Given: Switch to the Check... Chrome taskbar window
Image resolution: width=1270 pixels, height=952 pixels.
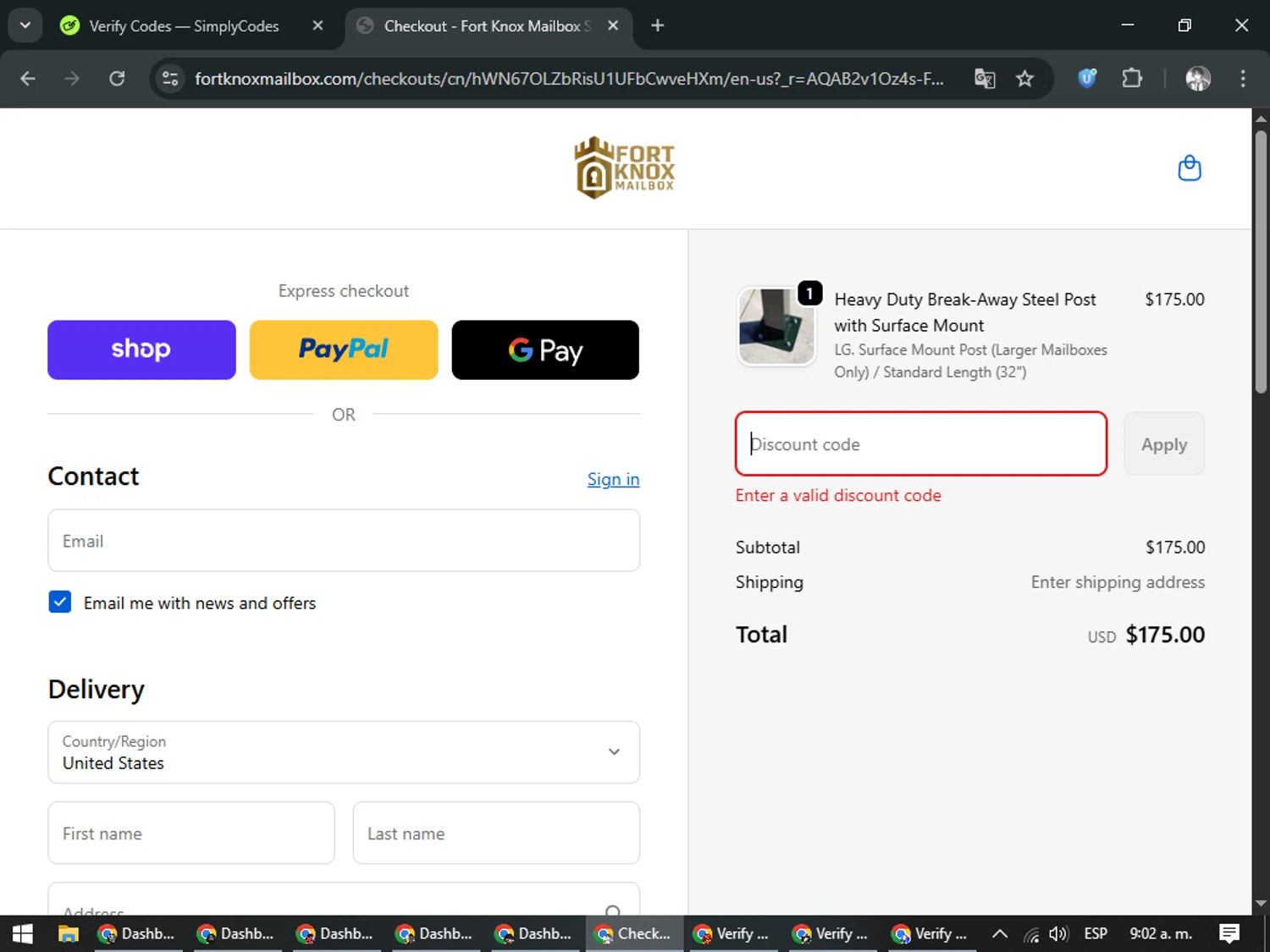Looking at the screenshot, I should click(634, 933).
